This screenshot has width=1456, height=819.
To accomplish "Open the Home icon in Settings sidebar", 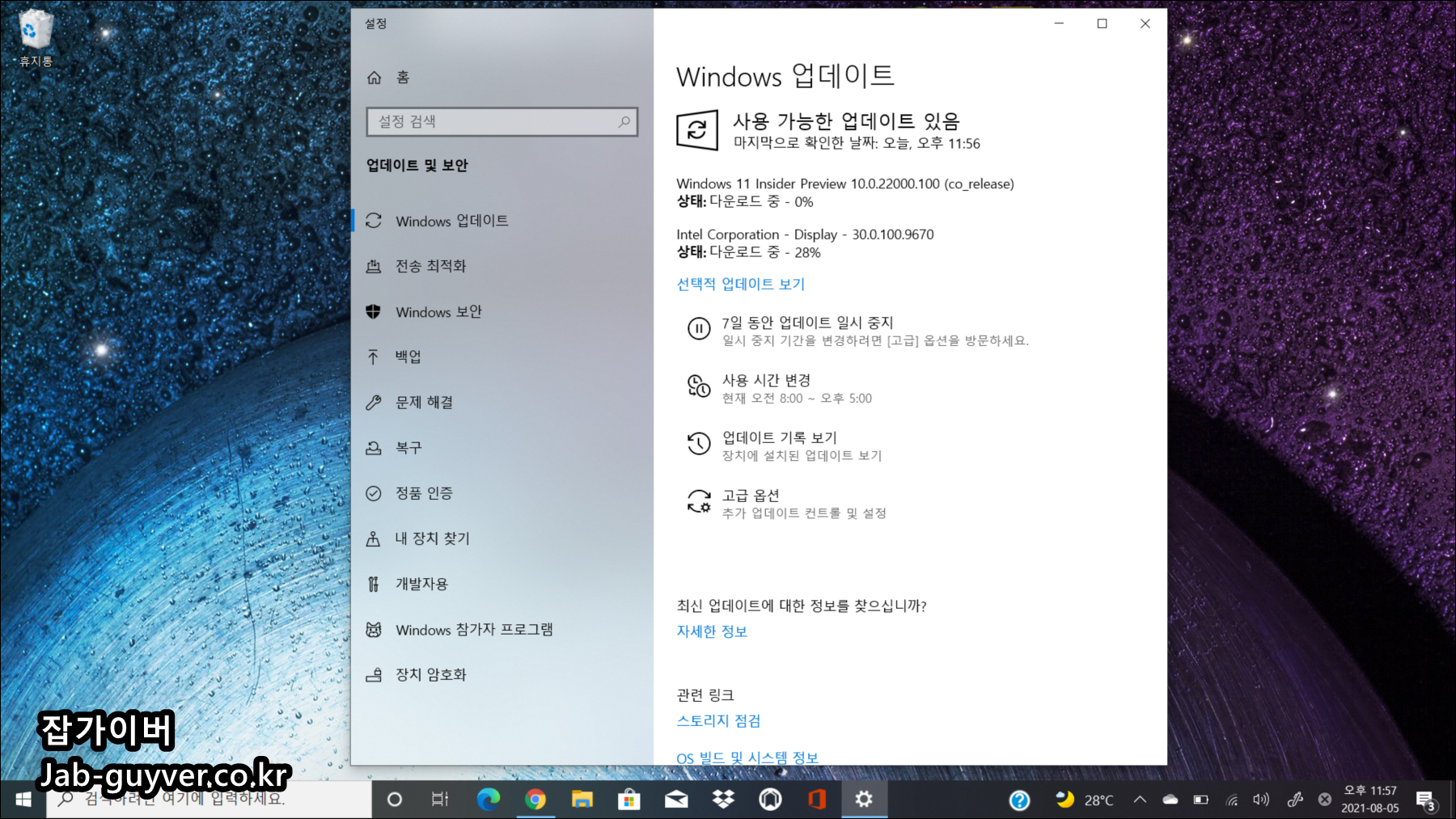I will (x=374, y=78).
